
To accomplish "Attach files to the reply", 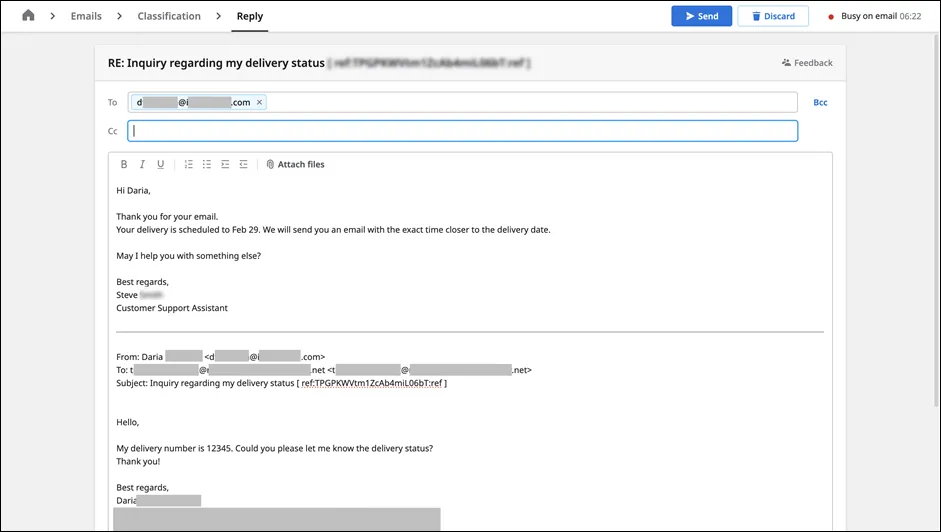I will click(295, 164).
